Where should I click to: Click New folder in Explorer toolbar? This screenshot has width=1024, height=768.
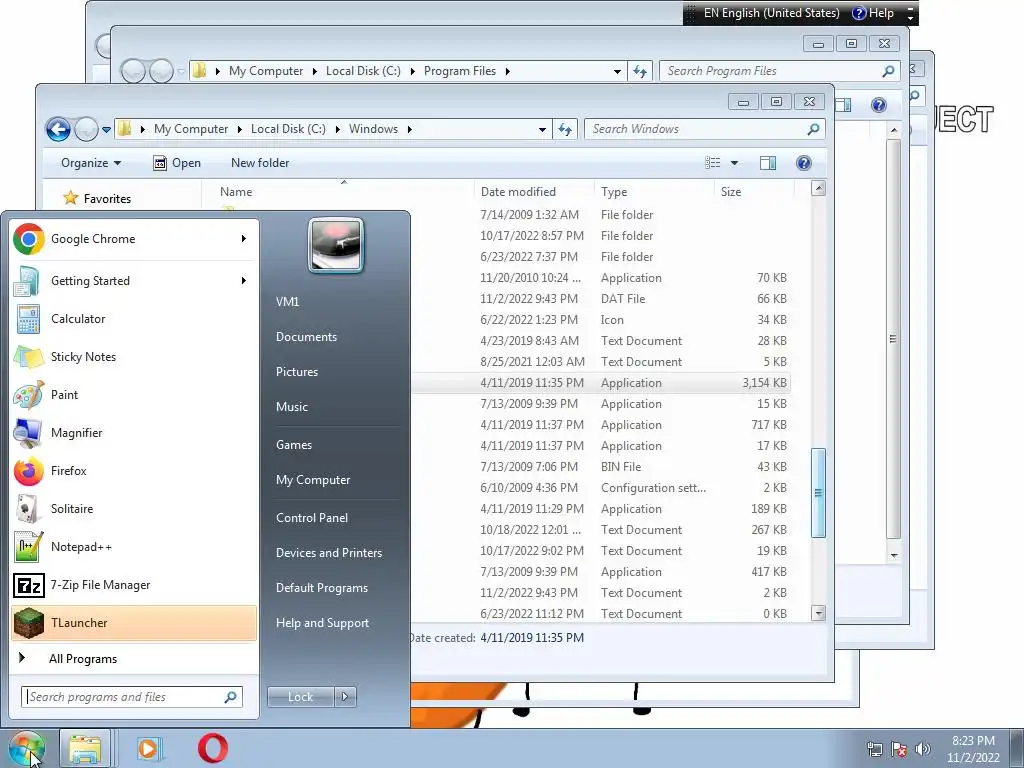click(260, 163)
